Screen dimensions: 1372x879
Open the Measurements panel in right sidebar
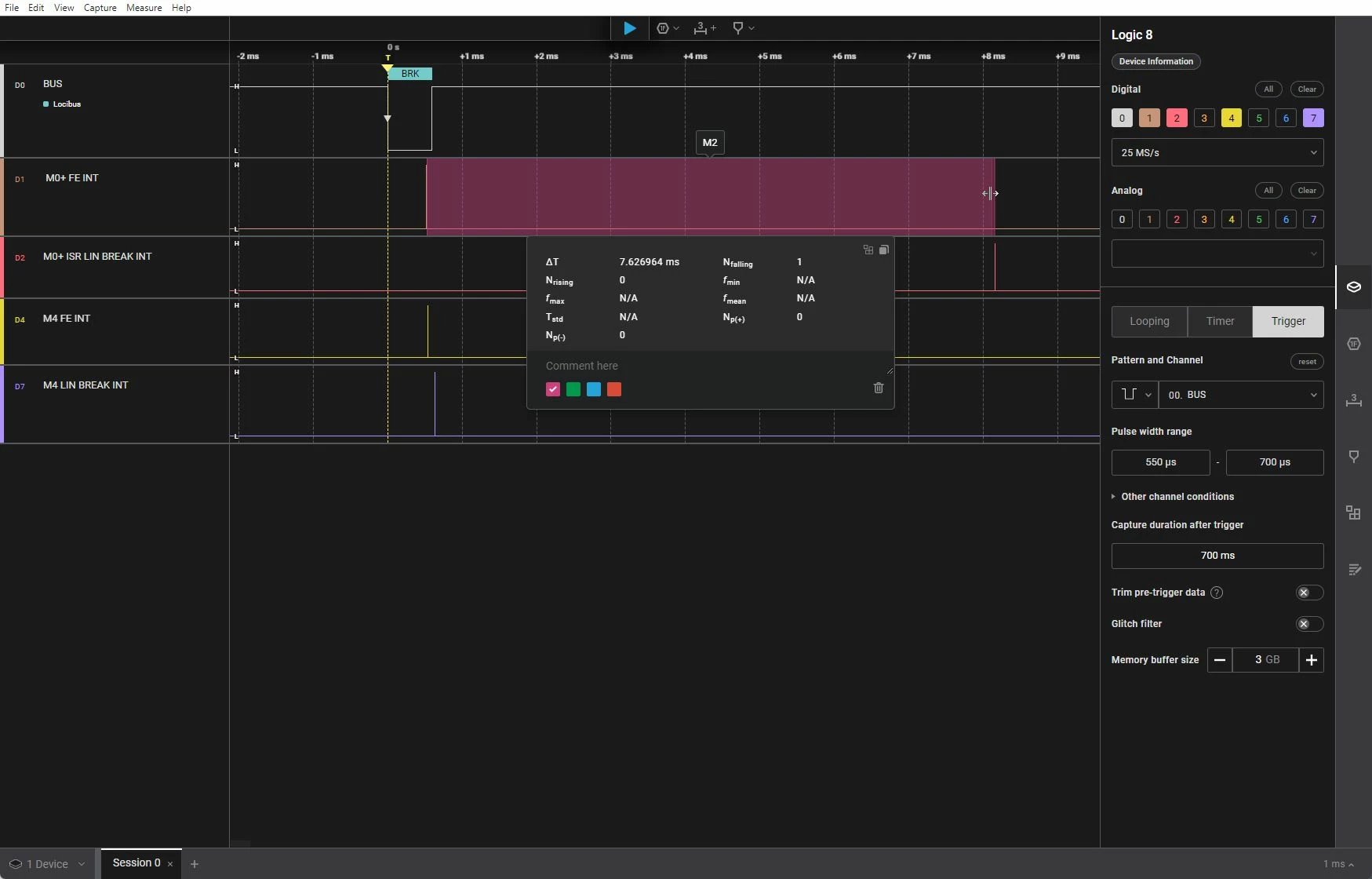pos(1353,400)
